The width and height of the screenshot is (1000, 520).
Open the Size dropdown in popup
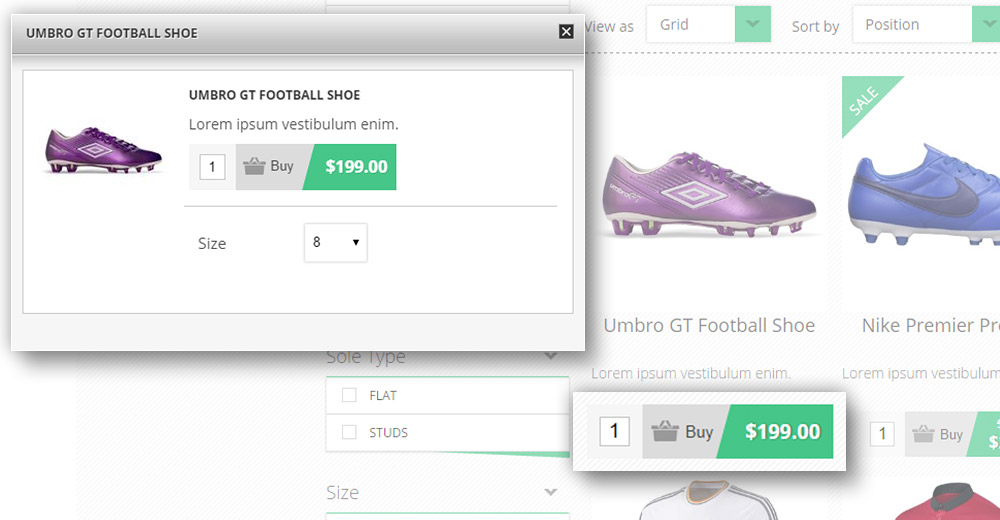(x=335, y=242)
